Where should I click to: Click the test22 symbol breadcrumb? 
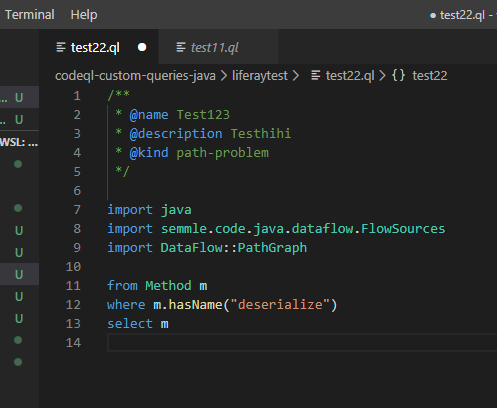click(x=430, y=76)
